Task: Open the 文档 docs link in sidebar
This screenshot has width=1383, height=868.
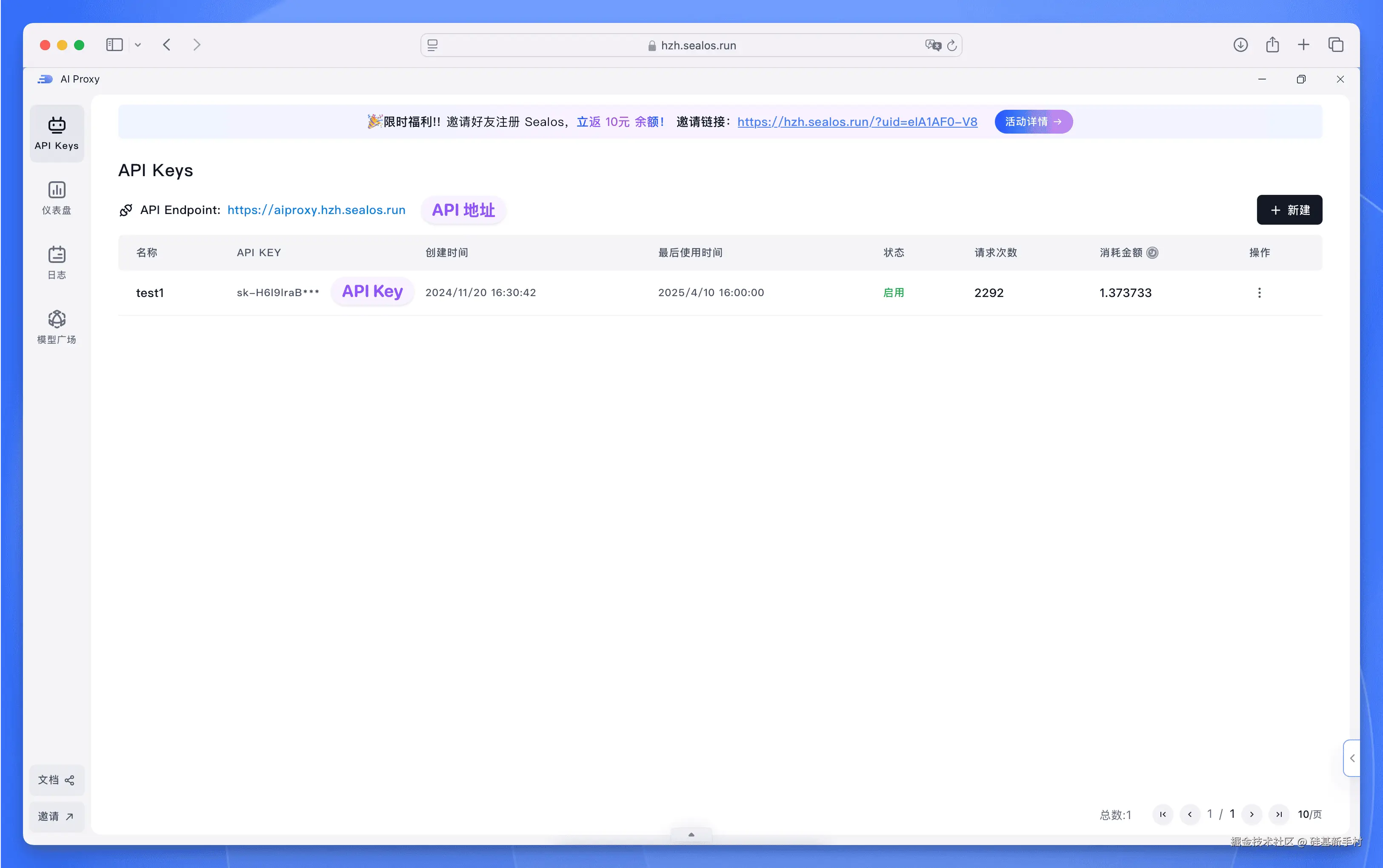Action: coord(56,779)
